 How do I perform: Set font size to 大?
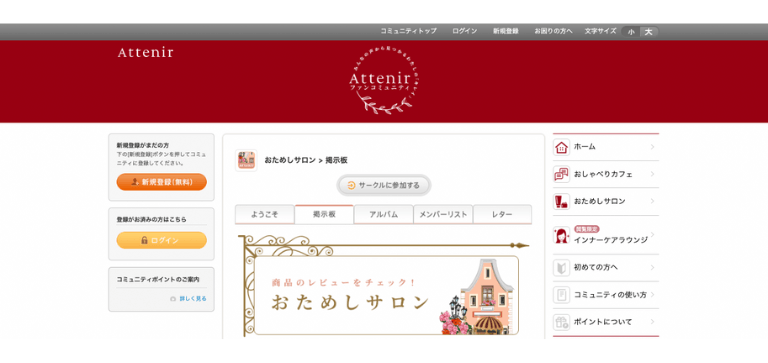pyautogui.click(x=648, y=32)
